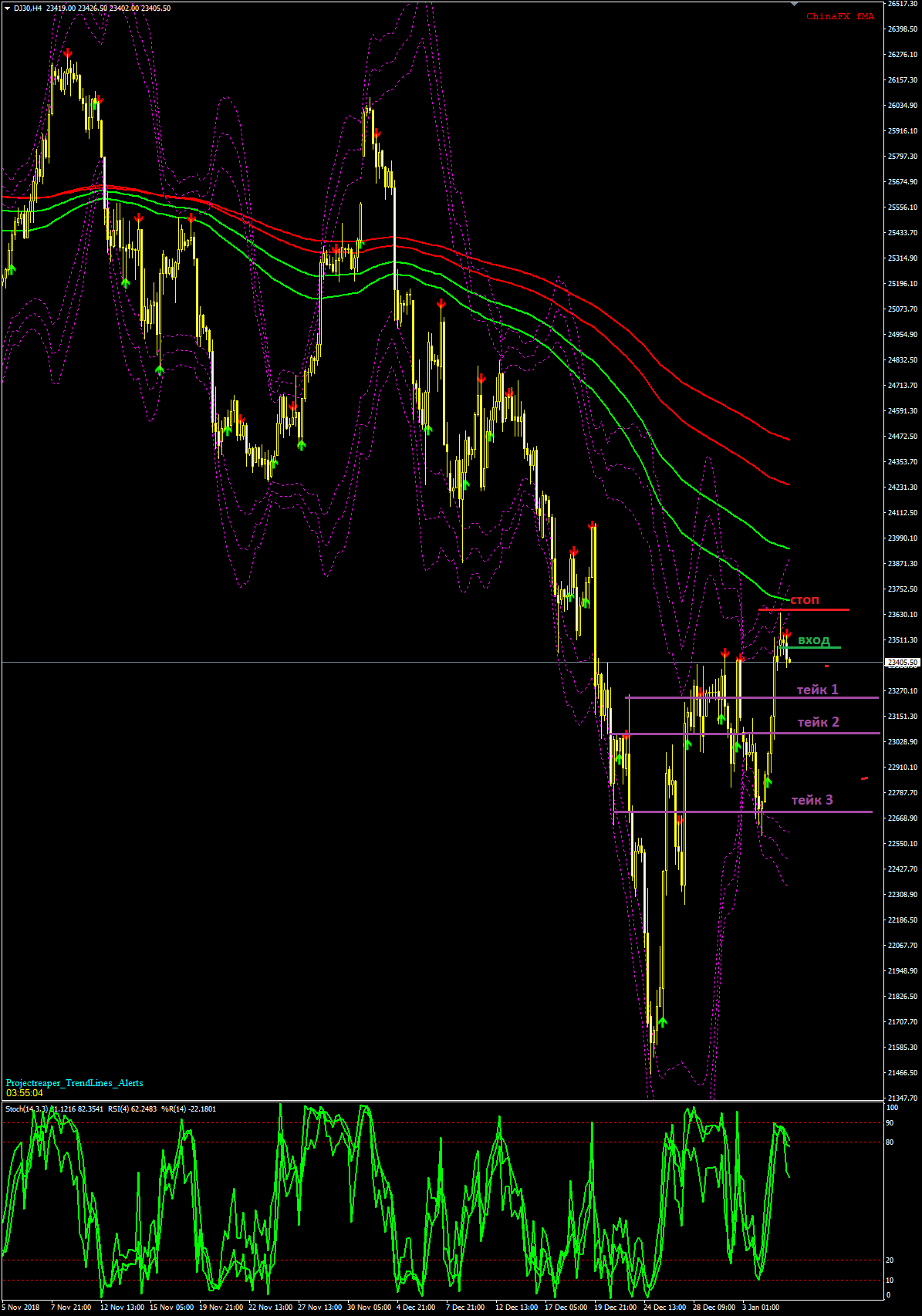922x1316 pixels.
Task: Click the 23630.10 price scale label
Action: [903, 615]
